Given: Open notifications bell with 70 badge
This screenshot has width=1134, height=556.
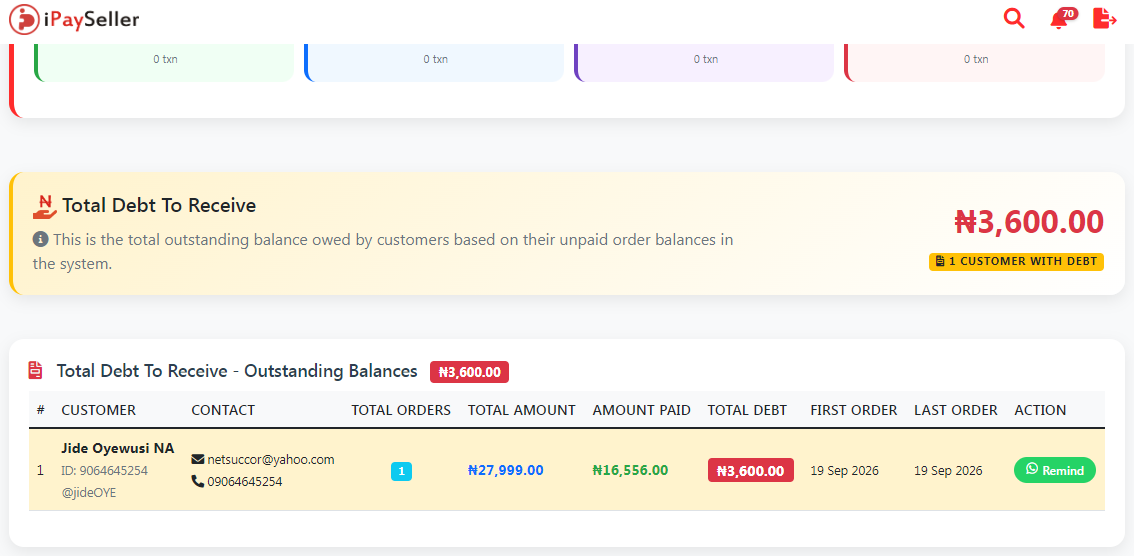Looking at the screenshot, I should (x=1062, y=19).
